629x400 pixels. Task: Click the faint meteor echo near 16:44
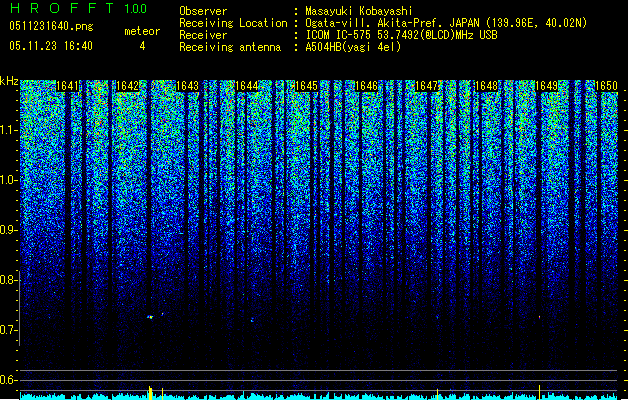click(x=252, y=320)
